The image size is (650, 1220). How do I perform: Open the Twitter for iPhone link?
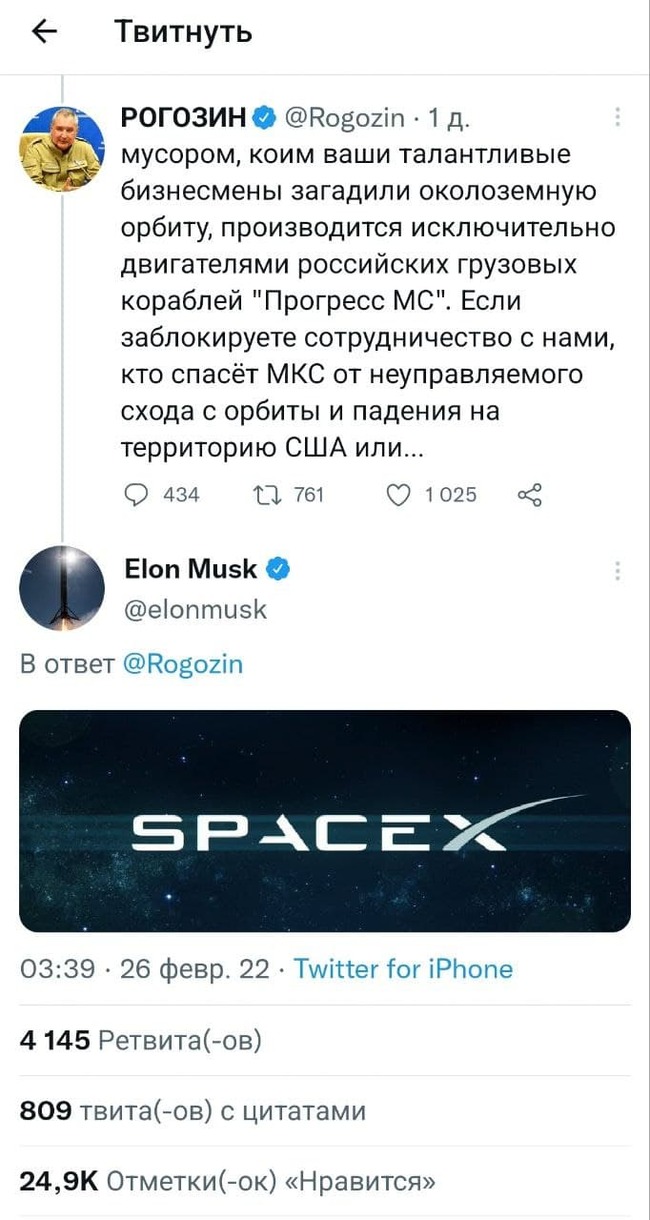click(x=407, y=968)
